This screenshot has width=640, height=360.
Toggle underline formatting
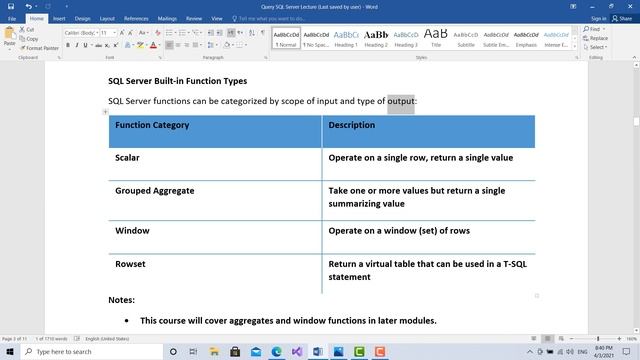[85, 45]
